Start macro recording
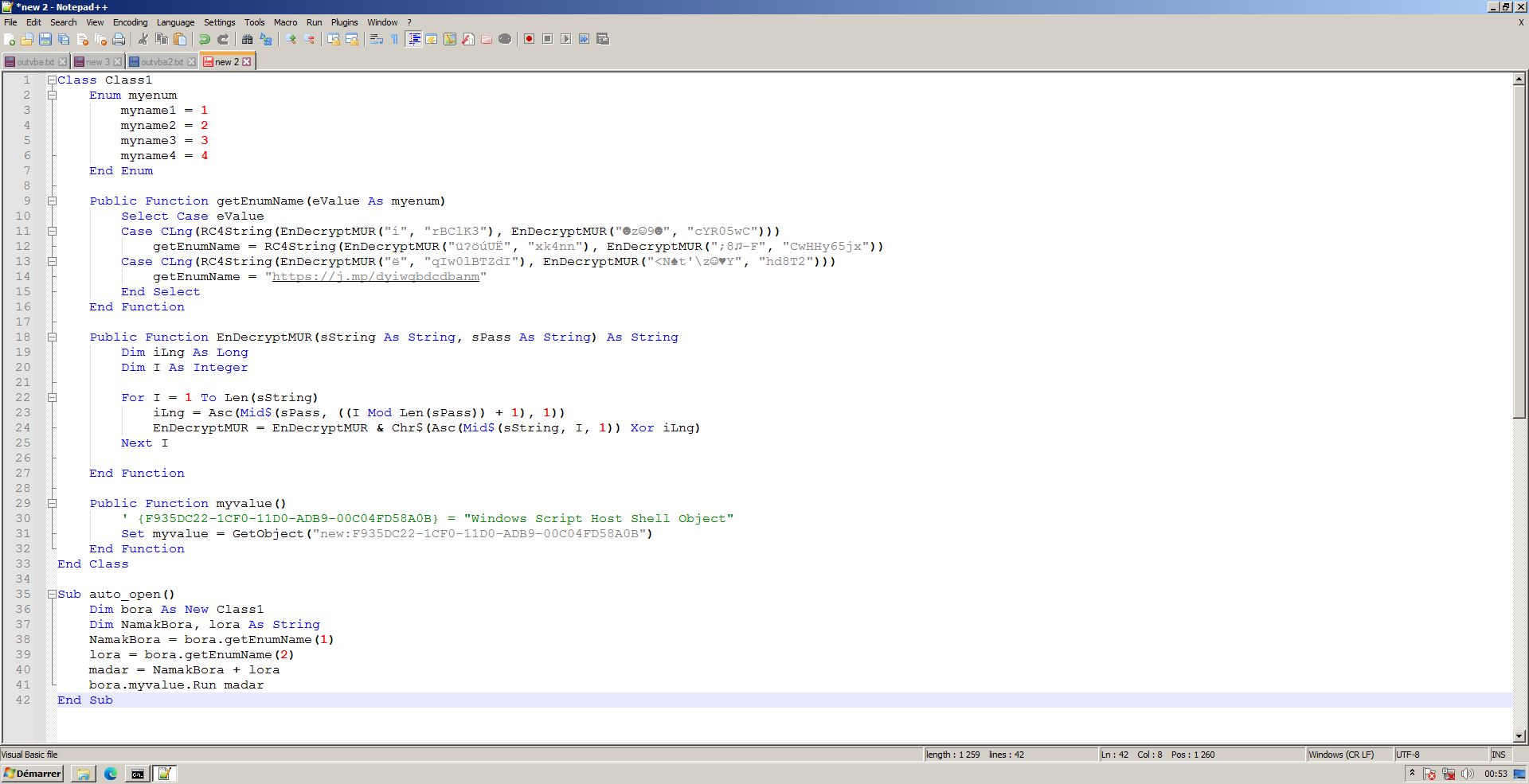The height and width of the screenshot is (784, 1529). coord(529,38)
